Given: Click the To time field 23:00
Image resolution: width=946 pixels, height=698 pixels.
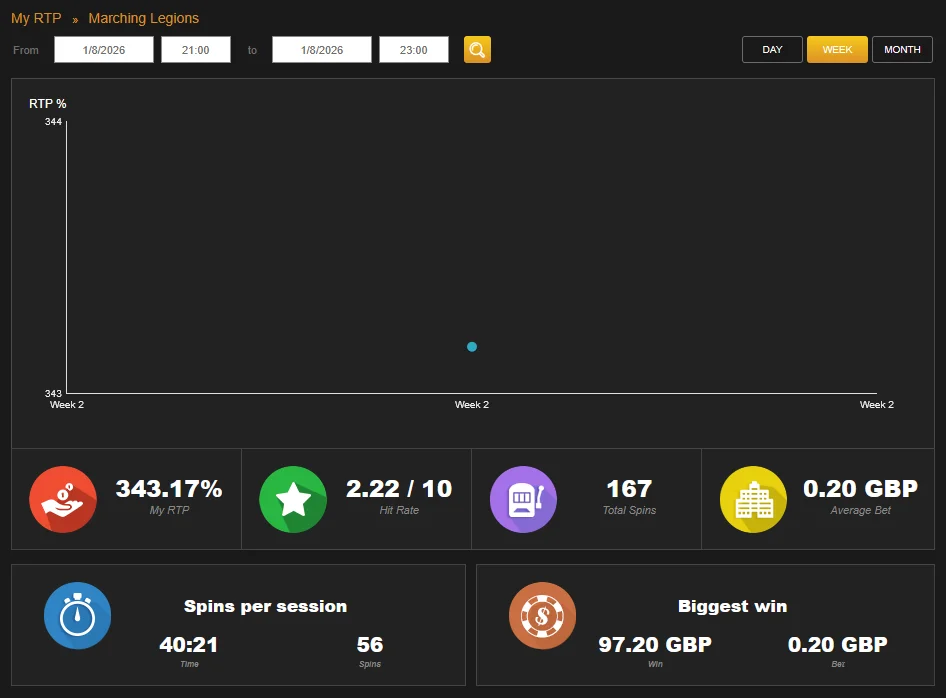Looking at the screenshot, I should coord(414,49).
